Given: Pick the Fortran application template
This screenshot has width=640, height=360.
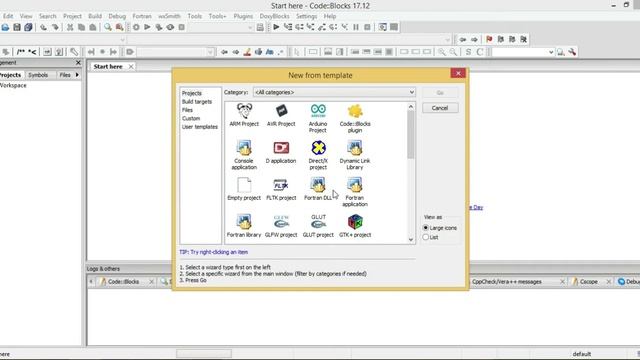Looking at the screenshot, I should click(x=355, y=192).
